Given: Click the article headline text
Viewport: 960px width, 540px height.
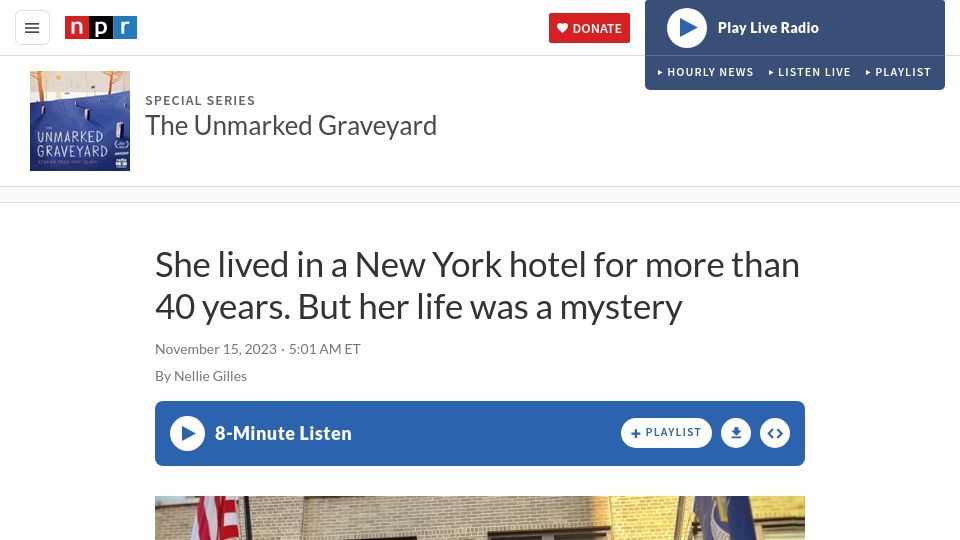Looking at the screenshot, I should tap(477, 286).
